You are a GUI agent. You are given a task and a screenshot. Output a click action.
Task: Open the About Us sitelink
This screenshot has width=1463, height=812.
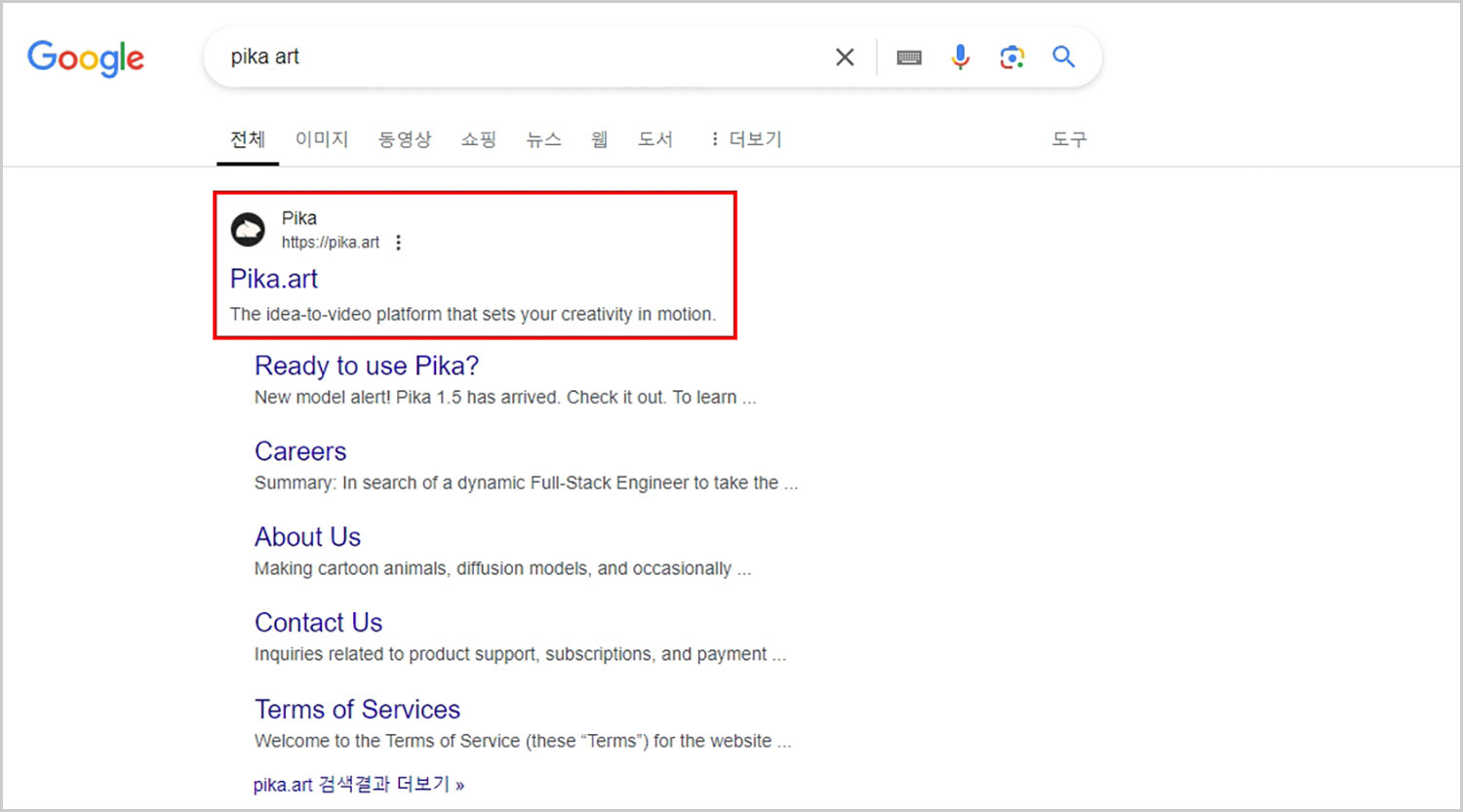tap(307, 537)
